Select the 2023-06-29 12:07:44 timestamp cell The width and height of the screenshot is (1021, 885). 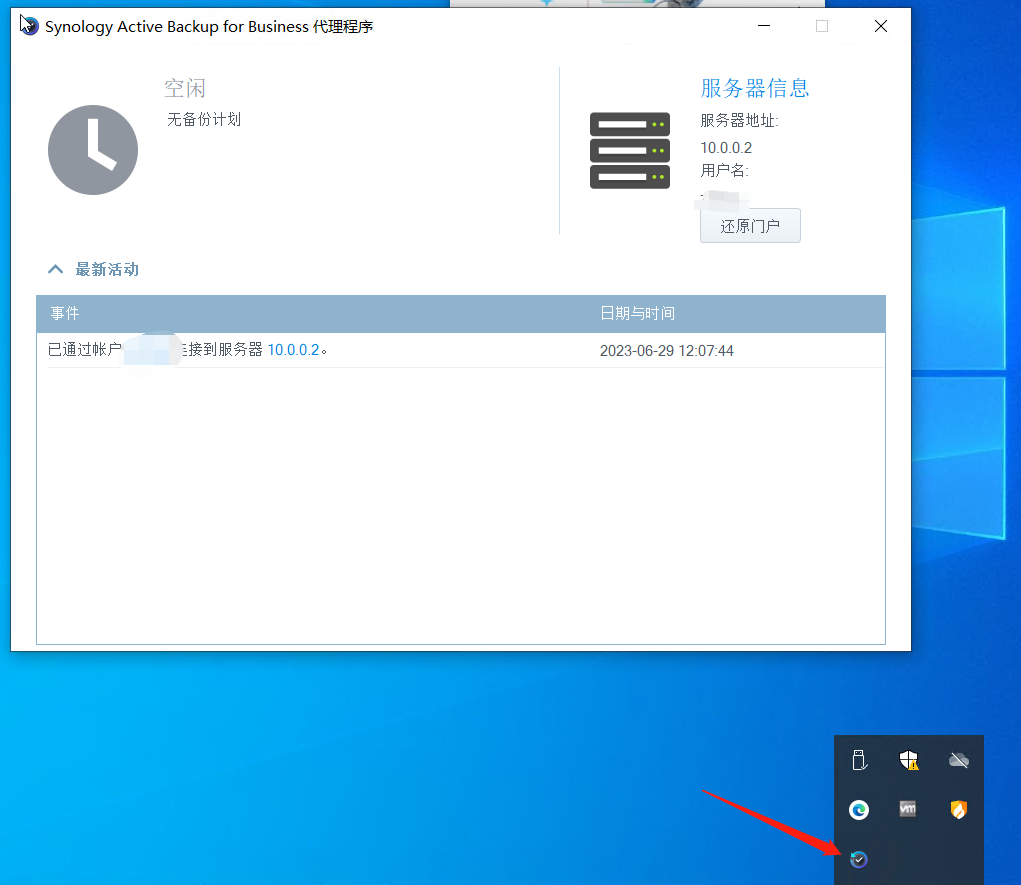(x=667, y=350)
